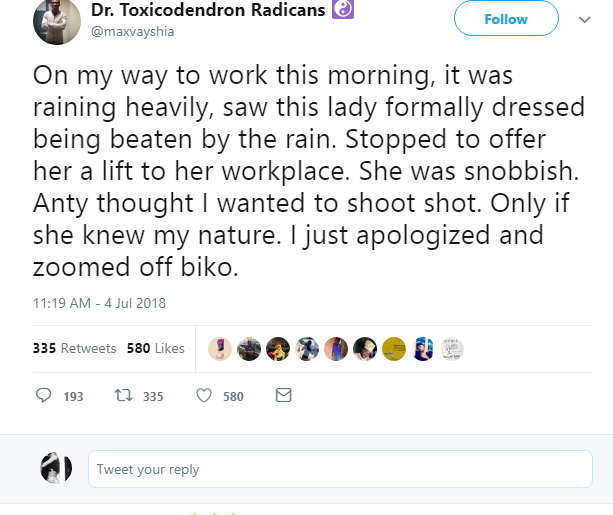
Task: Click the yin-yang emoji beside the display name
Action: (343, 11)
